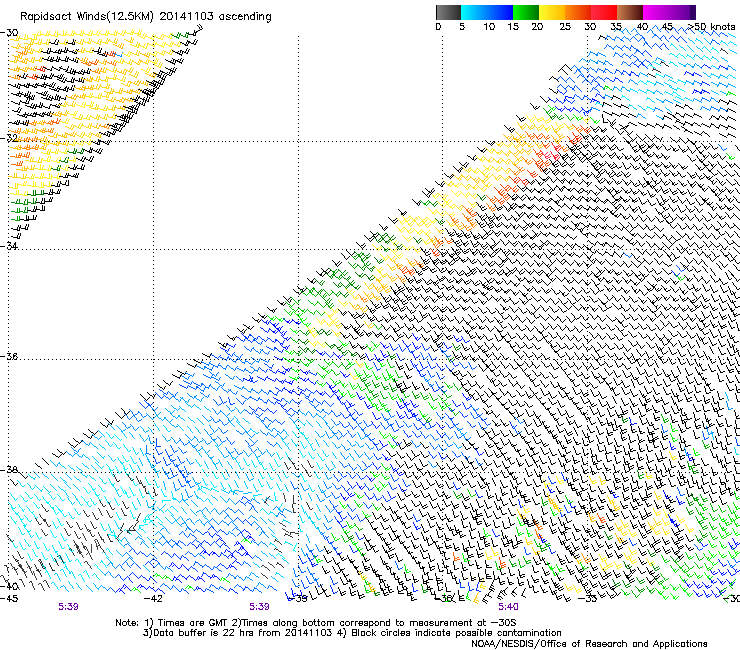The image size is (740, 650).
Task: Select the '-34' latitude axis label
Action: [9, 246]
